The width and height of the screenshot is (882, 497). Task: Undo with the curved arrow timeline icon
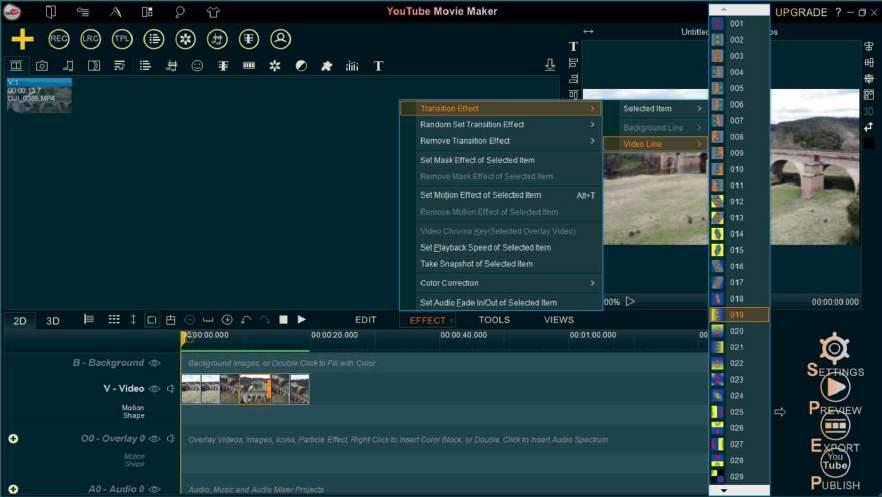tap(246, 320)
